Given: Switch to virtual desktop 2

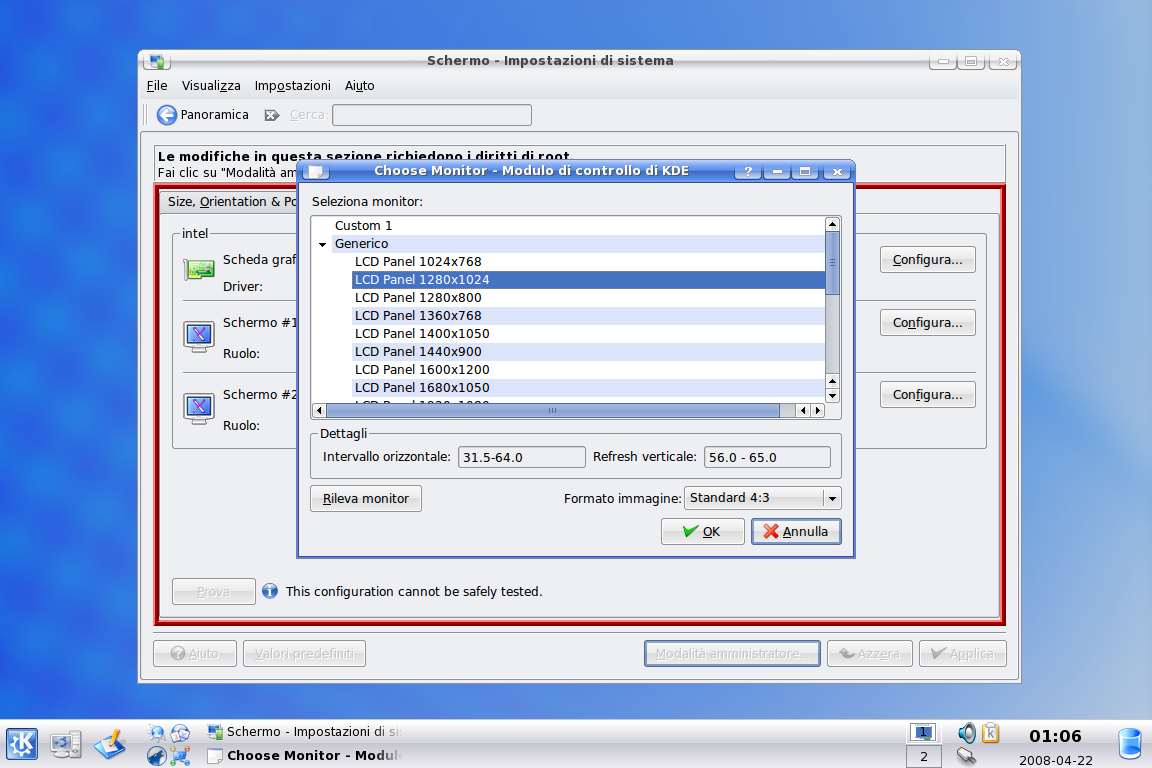Looking at the screenshot, I should pyautogui.click(x=923, y=757).
